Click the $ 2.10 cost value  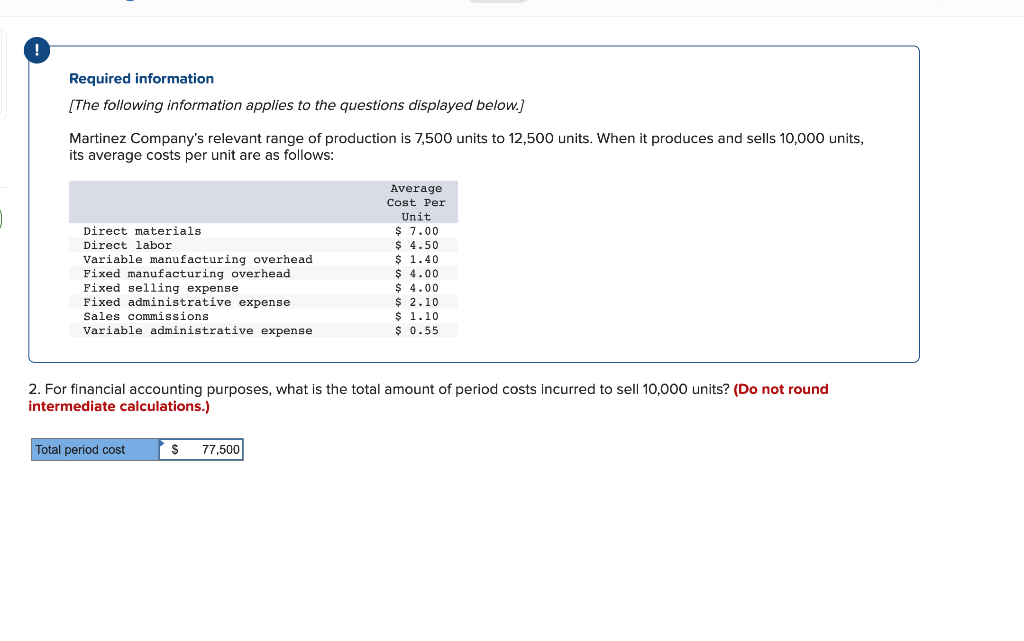coord(417,302)
